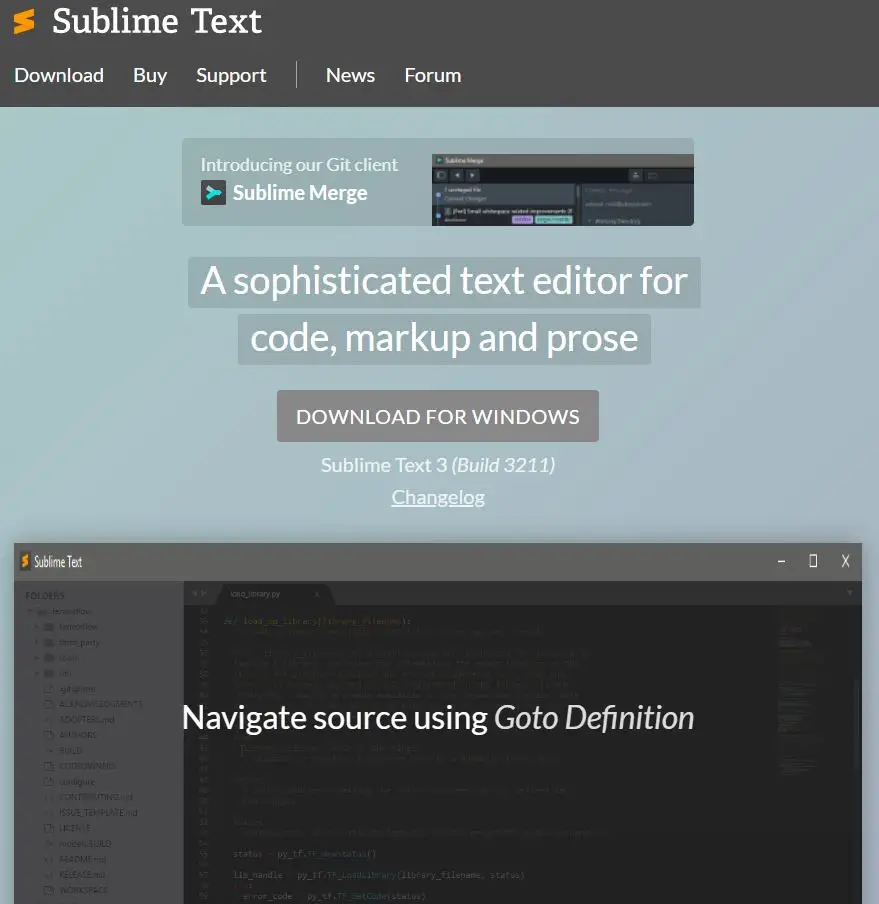Visit the News section
Viewport: 879px width, 904px height.
[350, 75]
